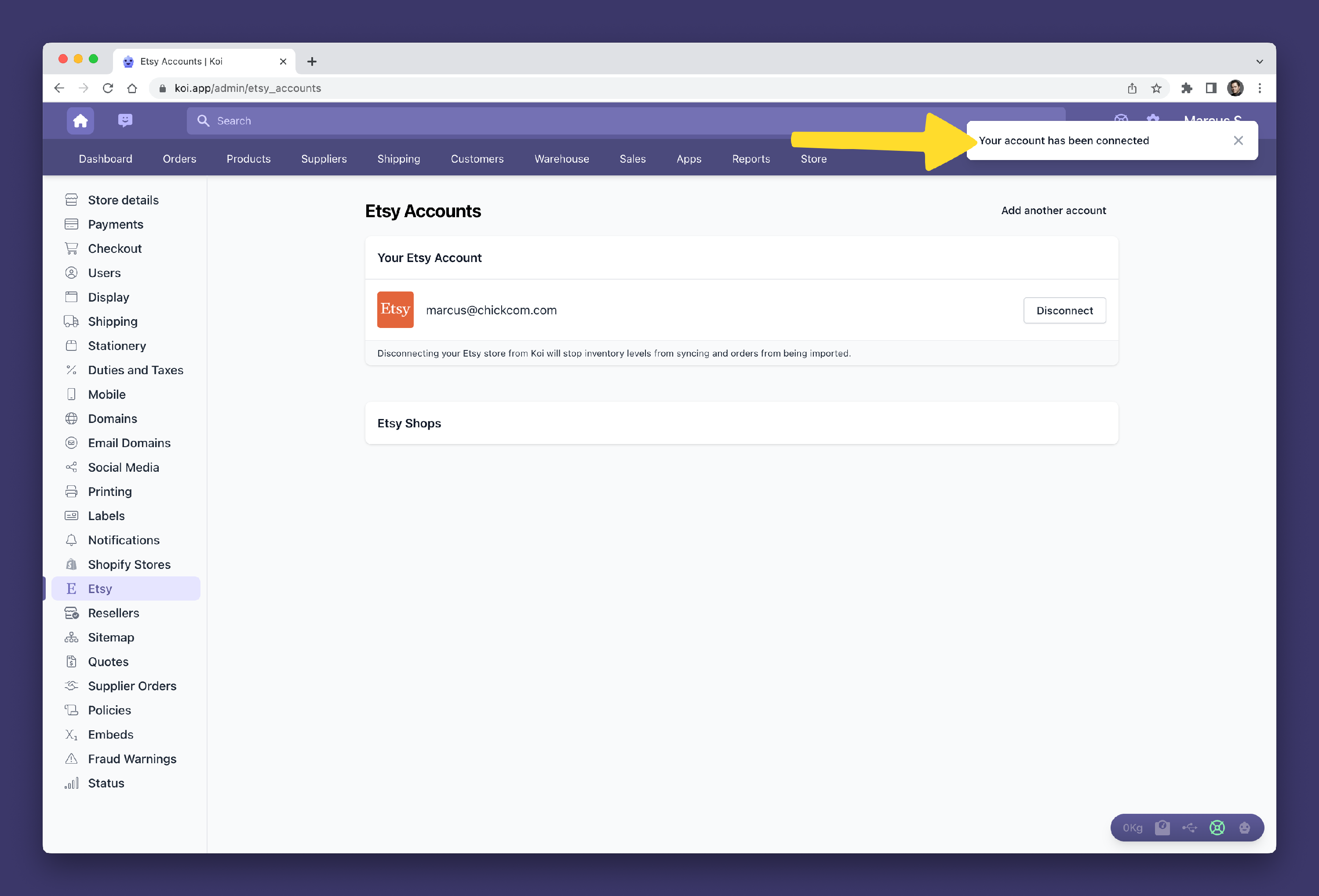This screenshot has height=896, width=1319.
Task: Click the lifebuoy support icon bottom right
Action: 1217,827
